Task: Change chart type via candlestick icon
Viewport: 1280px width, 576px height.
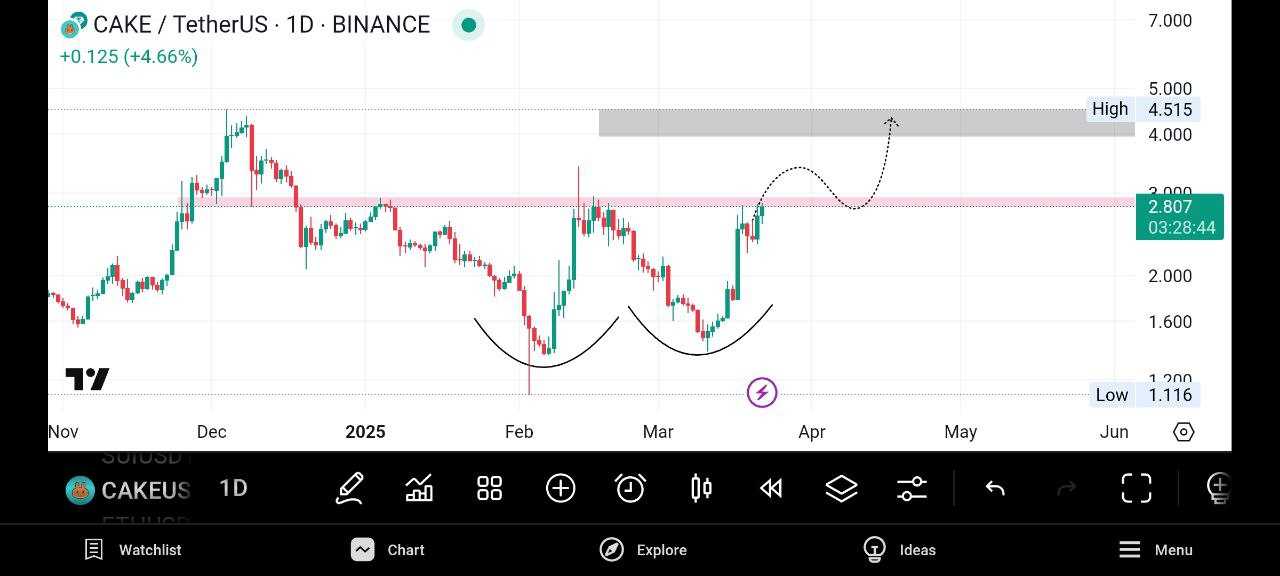Action: 701,488
